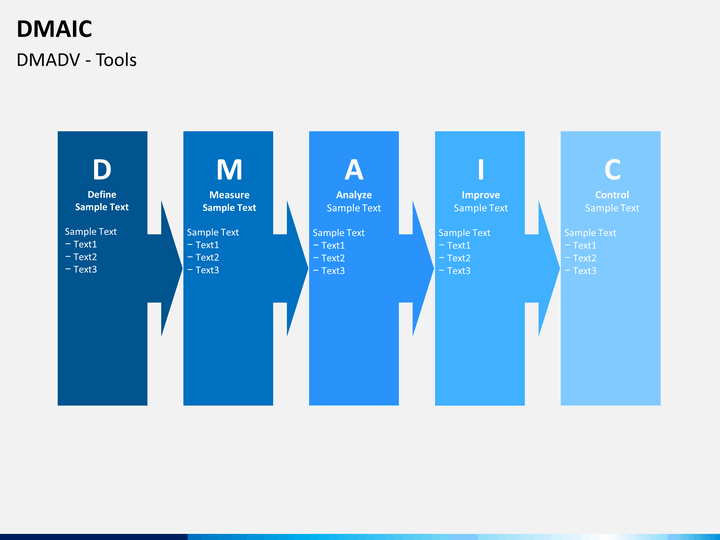Click Text1 in the Improve column
The width and height of the screenshot is (720, 540).
pos(459,245)
